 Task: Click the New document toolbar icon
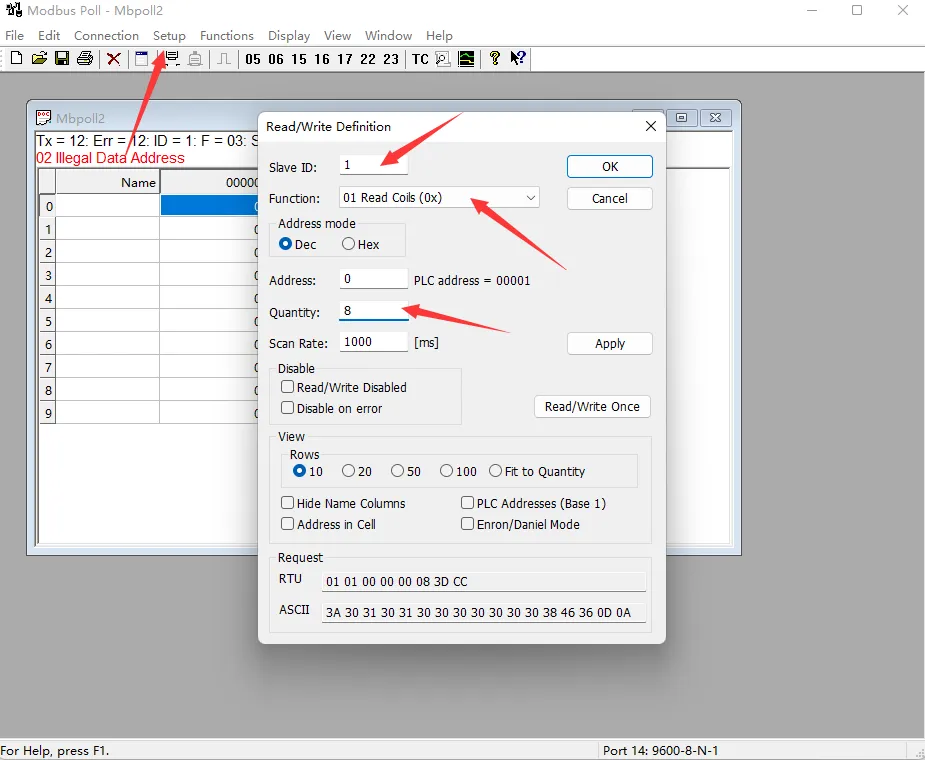16,59
